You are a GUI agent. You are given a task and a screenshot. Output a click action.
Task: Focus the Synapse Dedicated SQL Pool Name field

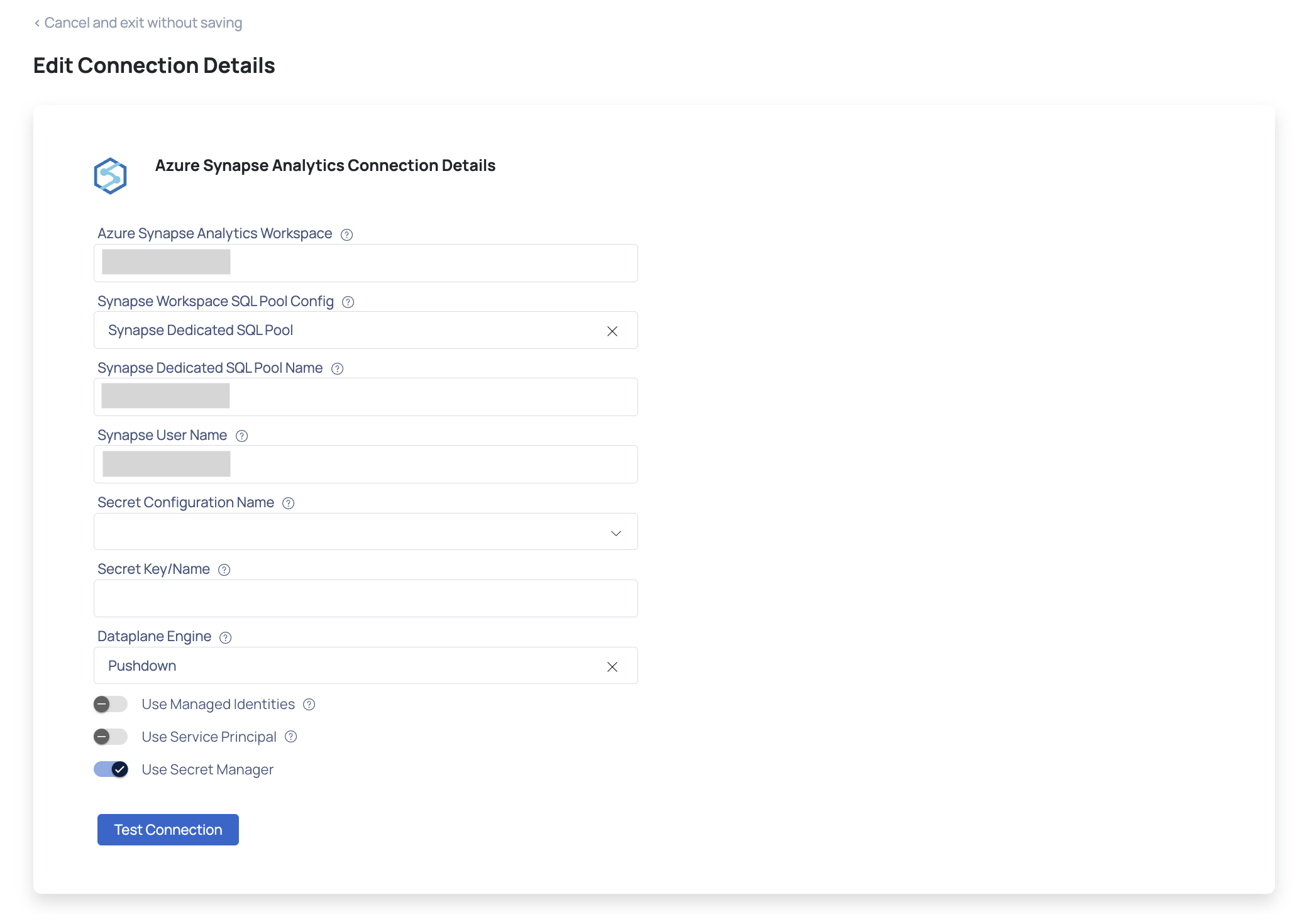point(366,397)
